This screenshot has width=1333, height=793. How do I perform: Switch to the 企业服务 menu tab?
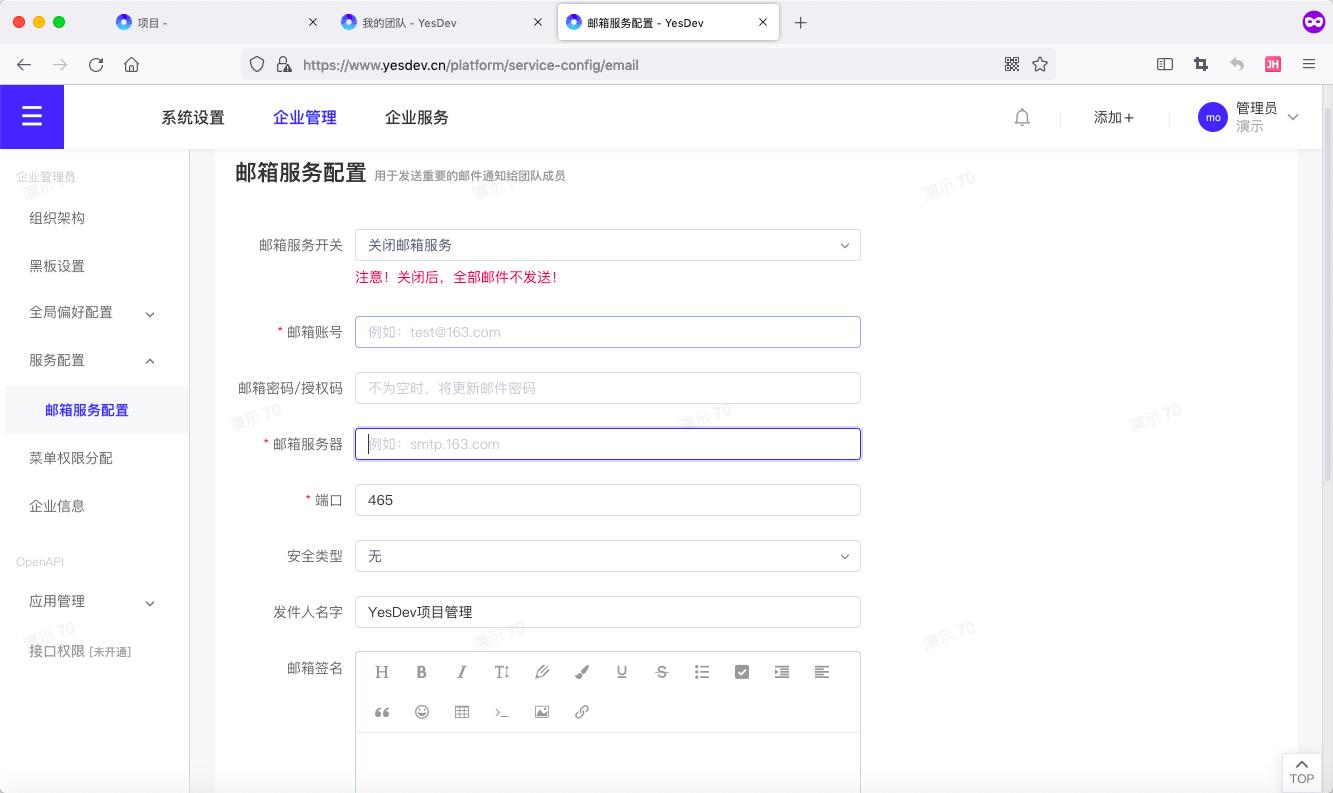pos(416,117)
